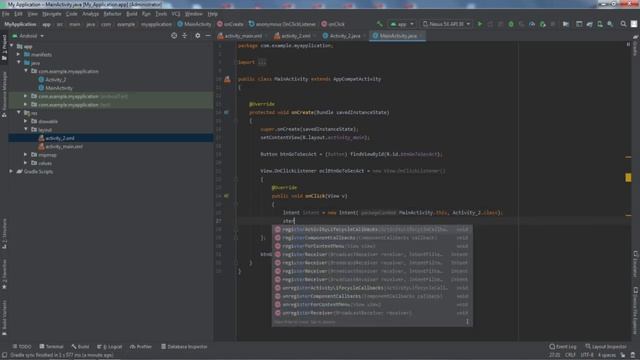Click MainActivity breadcrumb in navigation bar
Image resolution: width=640 pixels, height=360 pixels.
[x=194, y=24]
